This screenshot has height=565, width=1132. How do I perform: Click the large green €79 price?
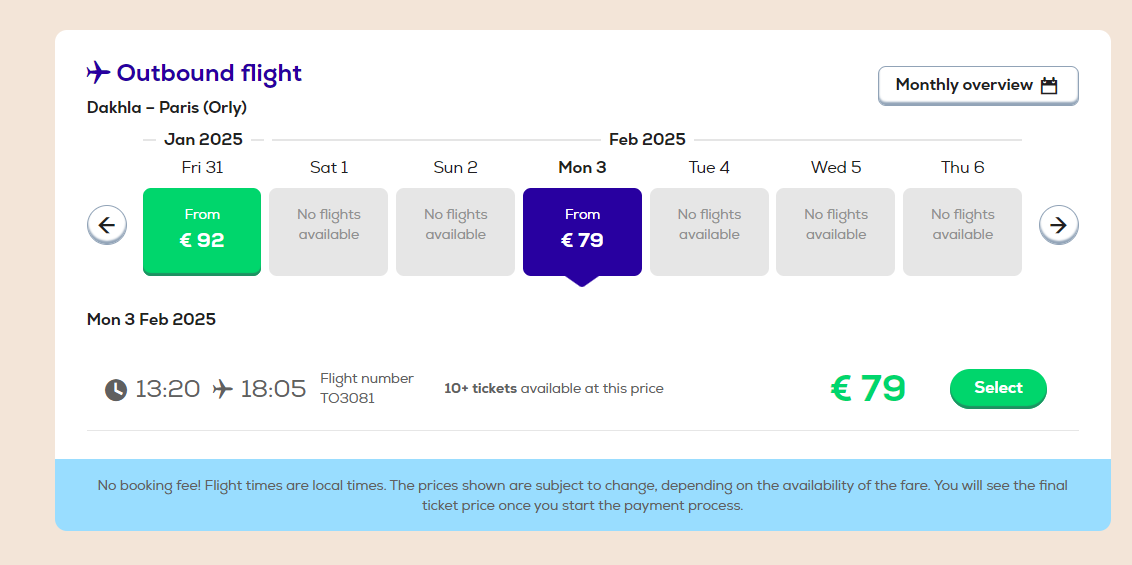pos(868,388)
